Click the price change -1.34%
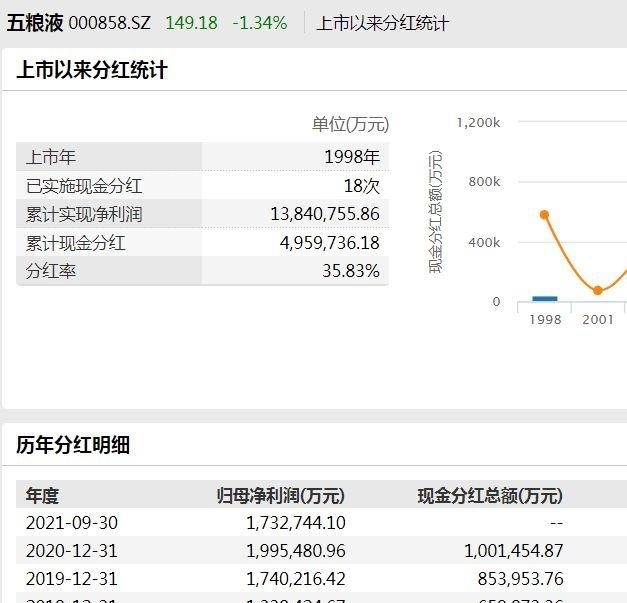Viewport: 627px width, 603px height. point(260,23)
